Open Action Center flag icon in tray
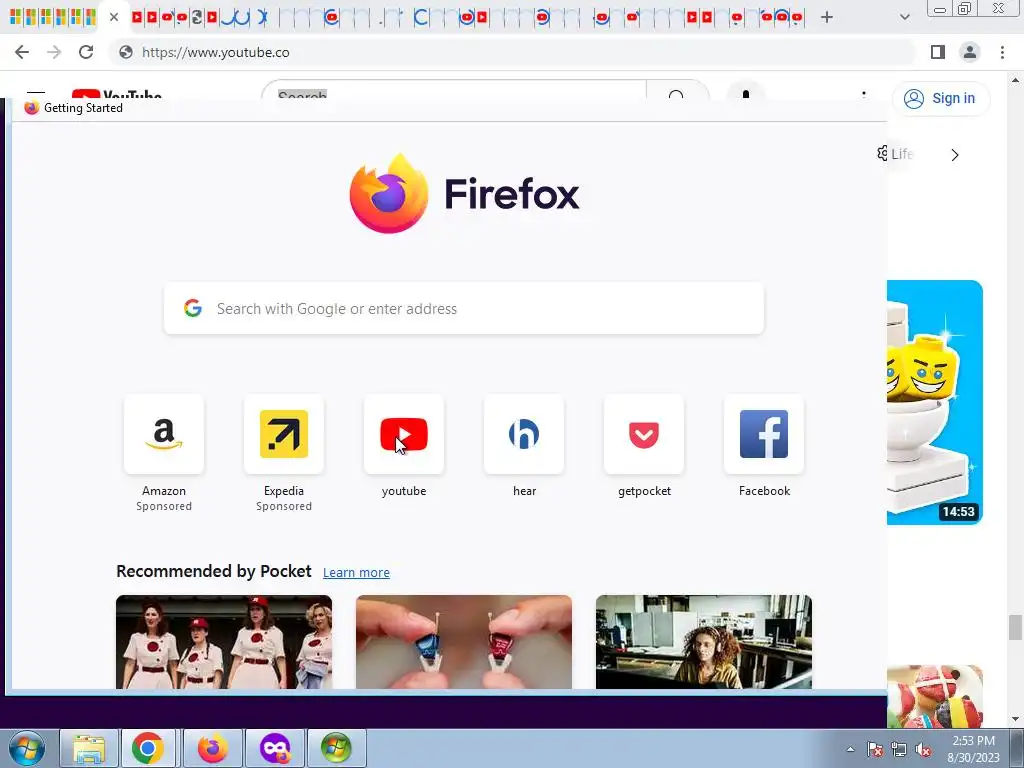The image size is (1024, 768). (x=875, y=749)
